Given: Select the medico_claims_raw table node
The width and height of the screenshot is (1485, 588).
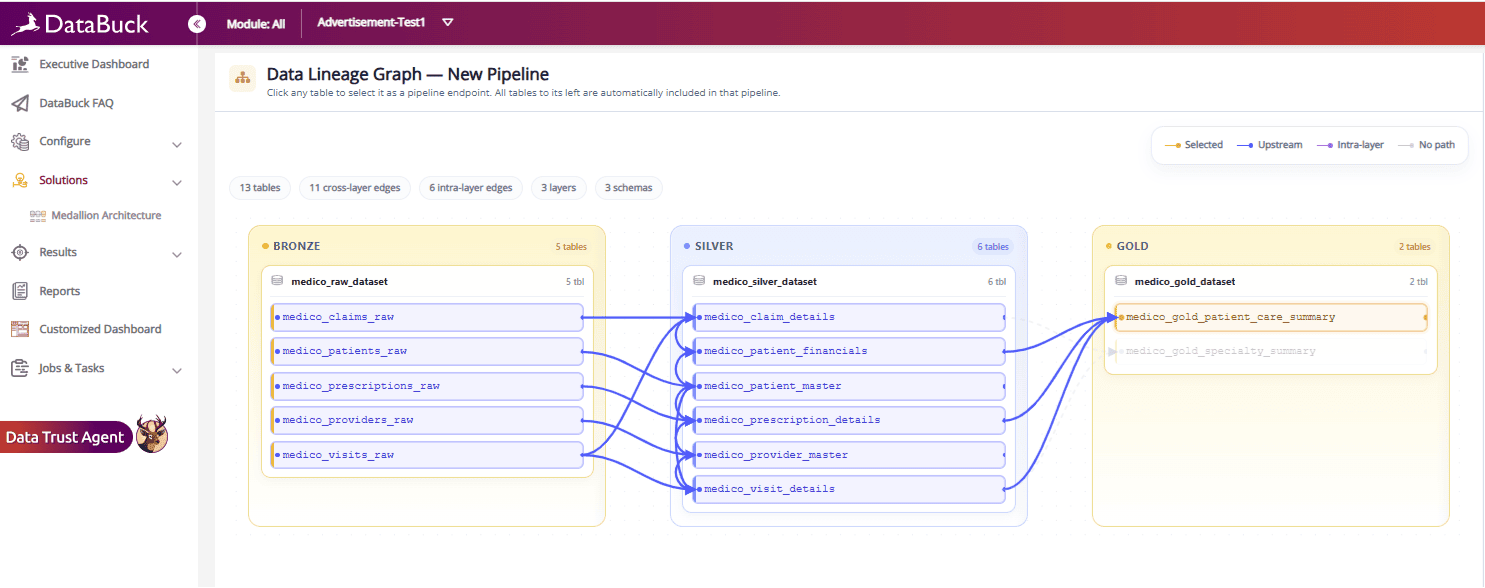Looking at the screenshot, I should [x=427, y=317].
